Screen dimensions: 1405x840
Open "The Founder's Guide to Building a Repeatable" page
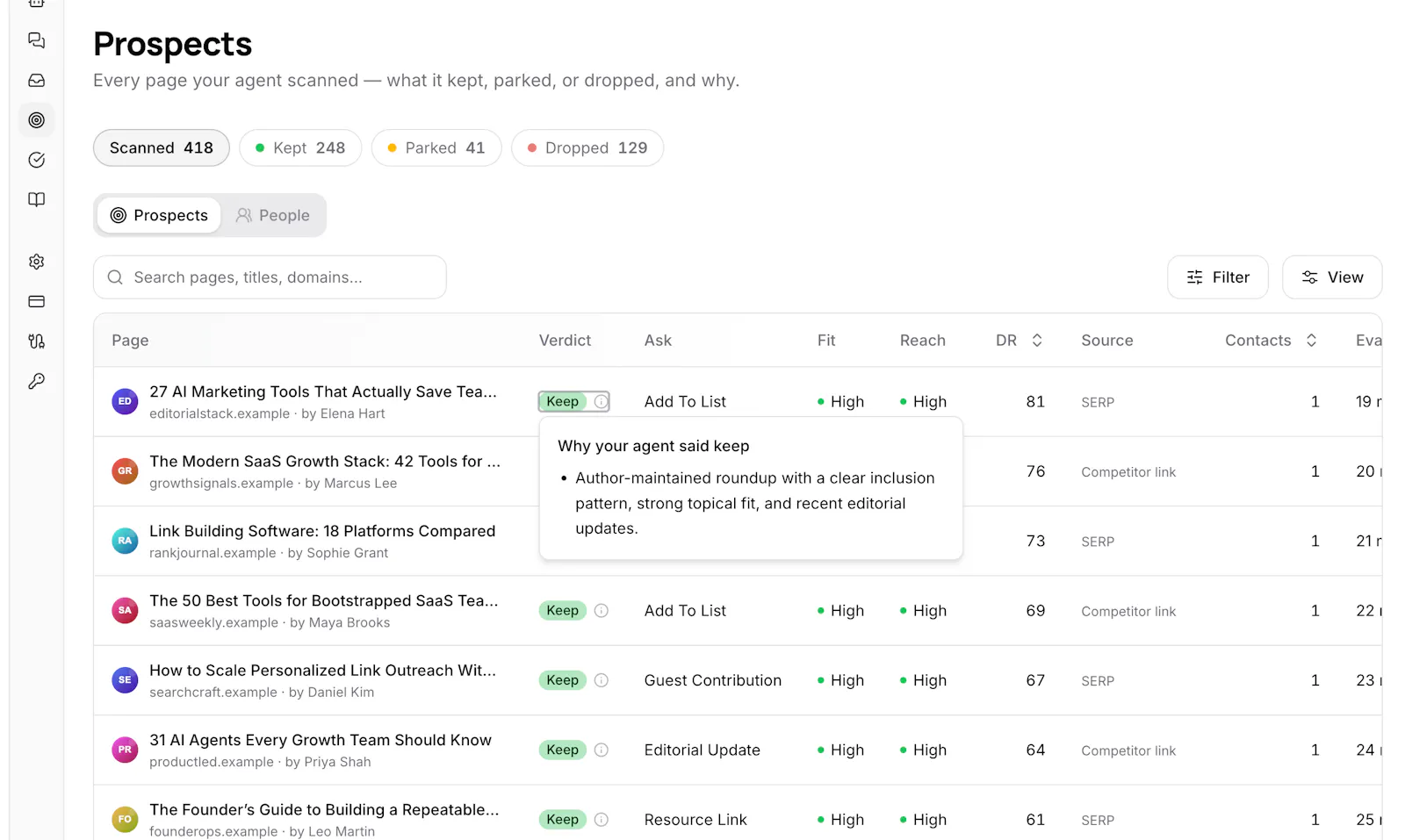[x=324, y=809]
